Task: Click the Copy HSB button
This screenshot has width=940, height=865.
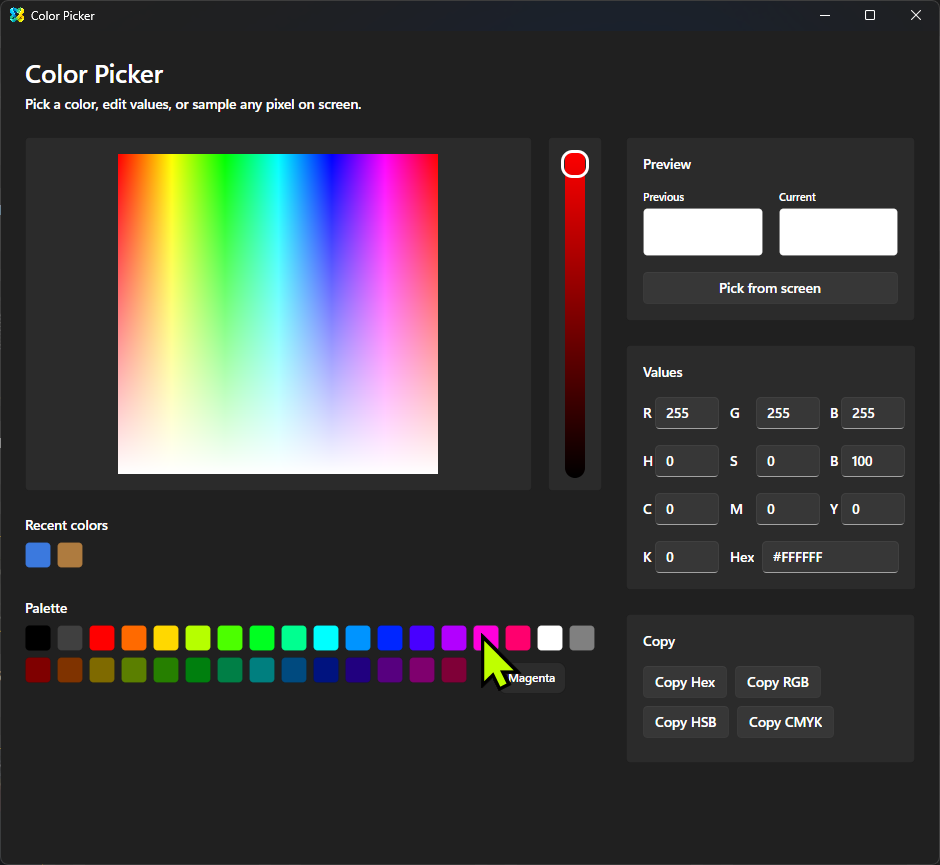Action: pyautogui.click(x=685, y=722)
